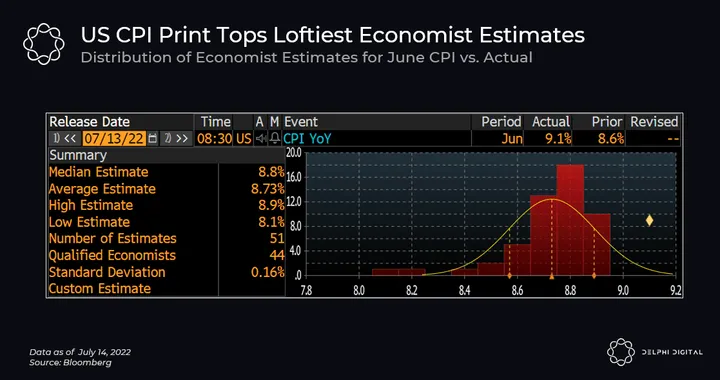Click the Prior column header

coord(607,122)
